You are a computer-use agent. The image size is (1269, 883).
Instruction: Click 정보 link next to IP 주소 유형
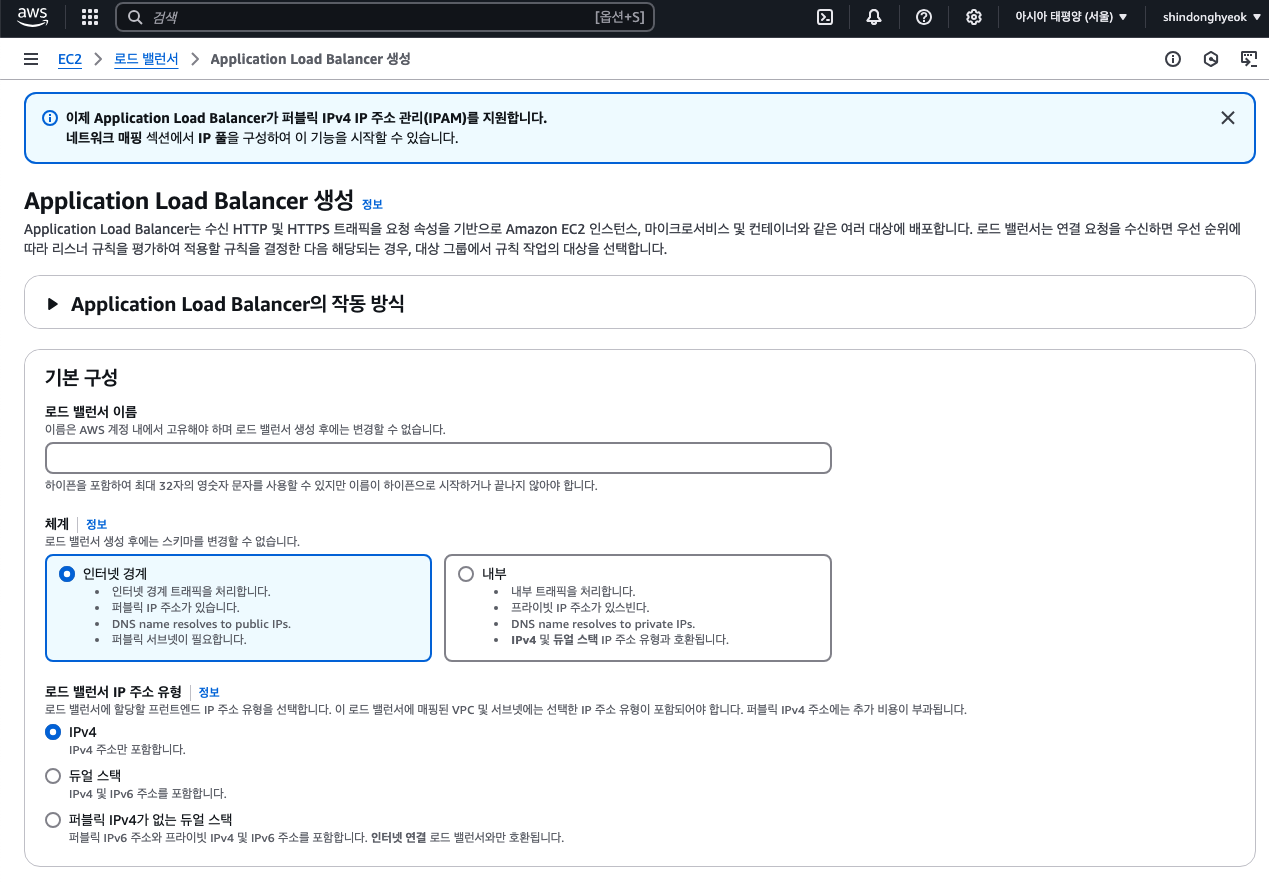click(209, 692)
